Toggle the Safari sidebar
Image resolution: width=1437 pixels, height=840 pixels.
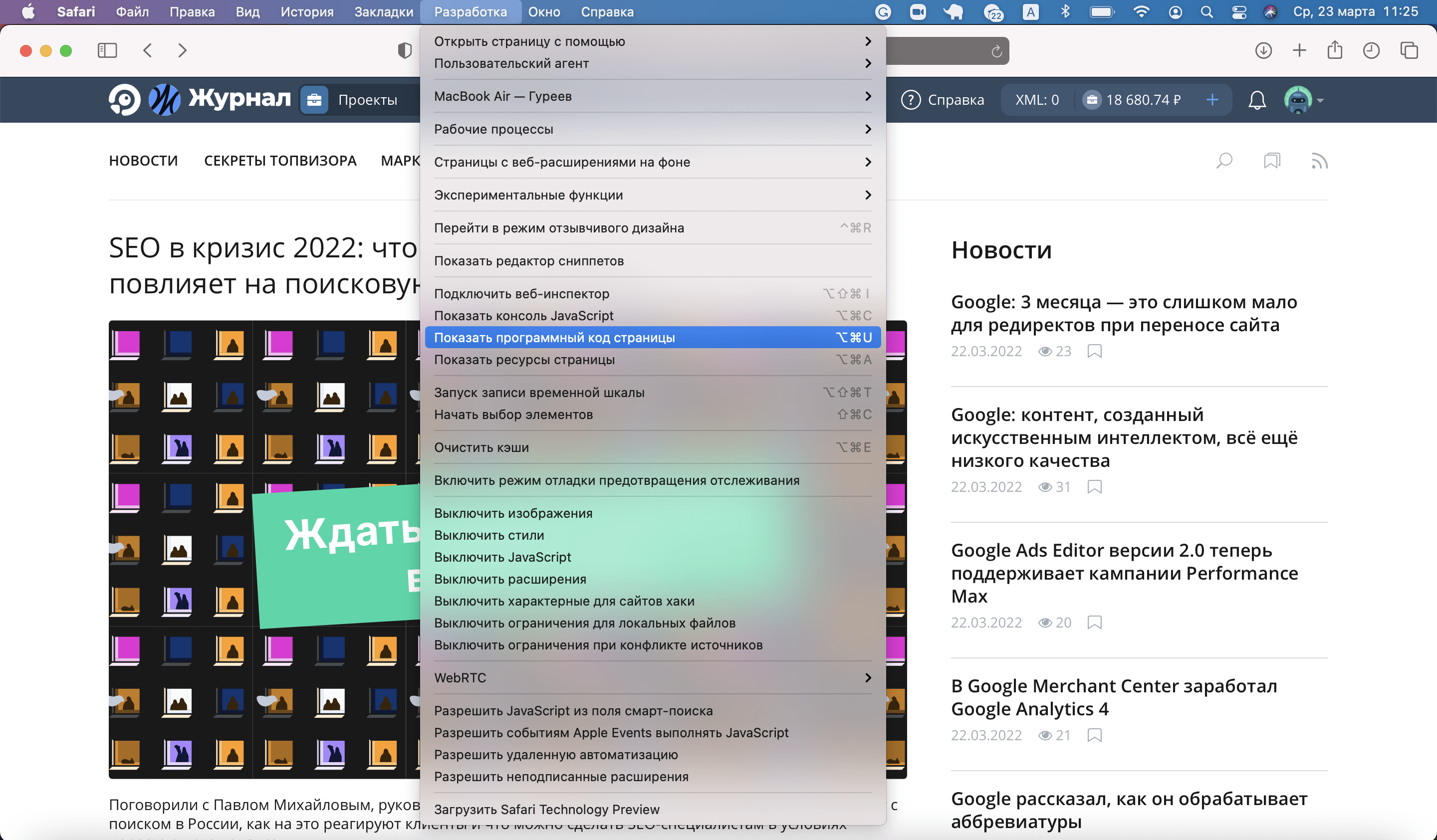[107, 51]
